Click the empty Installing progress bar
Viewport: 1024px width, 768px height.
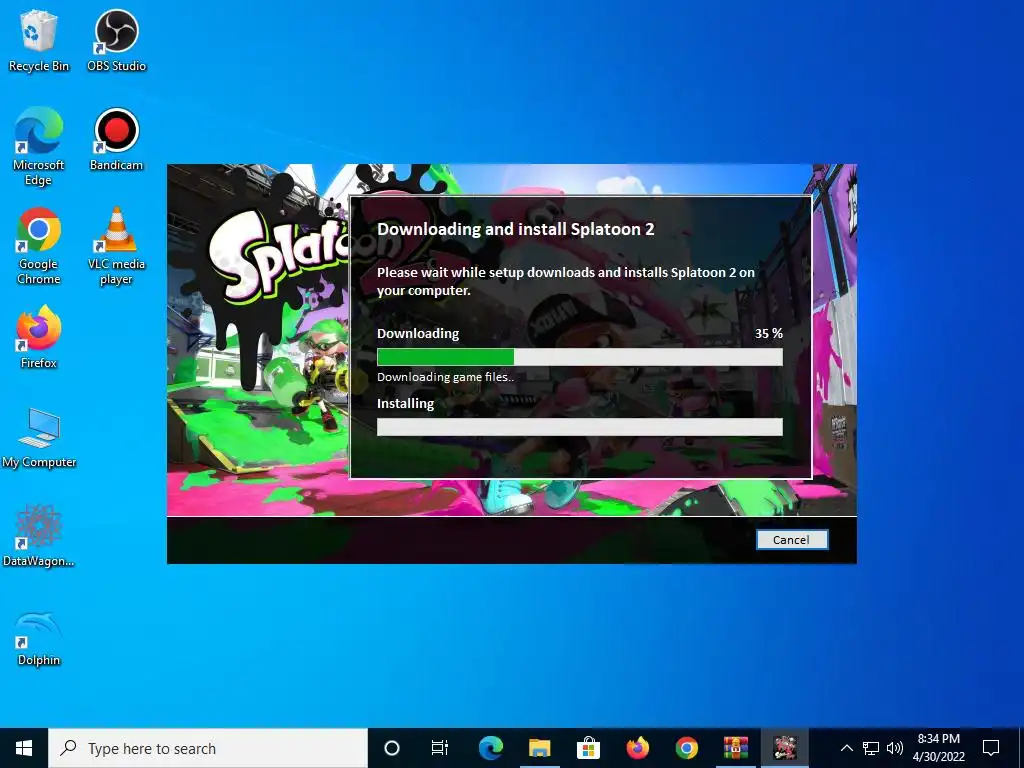click(579, 427)
